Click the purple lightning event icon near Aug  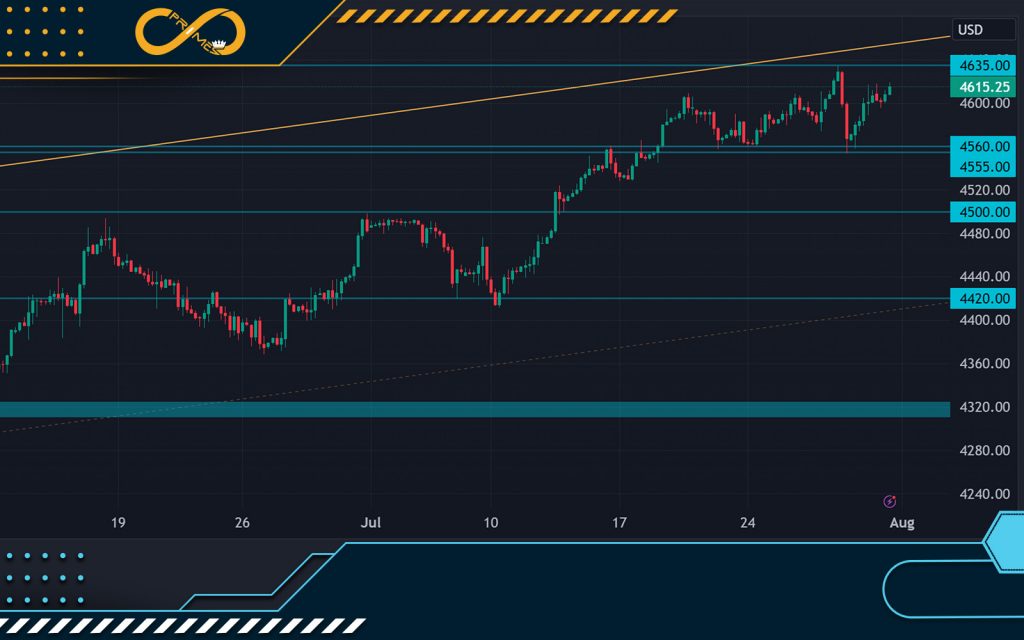coord(889,500)
